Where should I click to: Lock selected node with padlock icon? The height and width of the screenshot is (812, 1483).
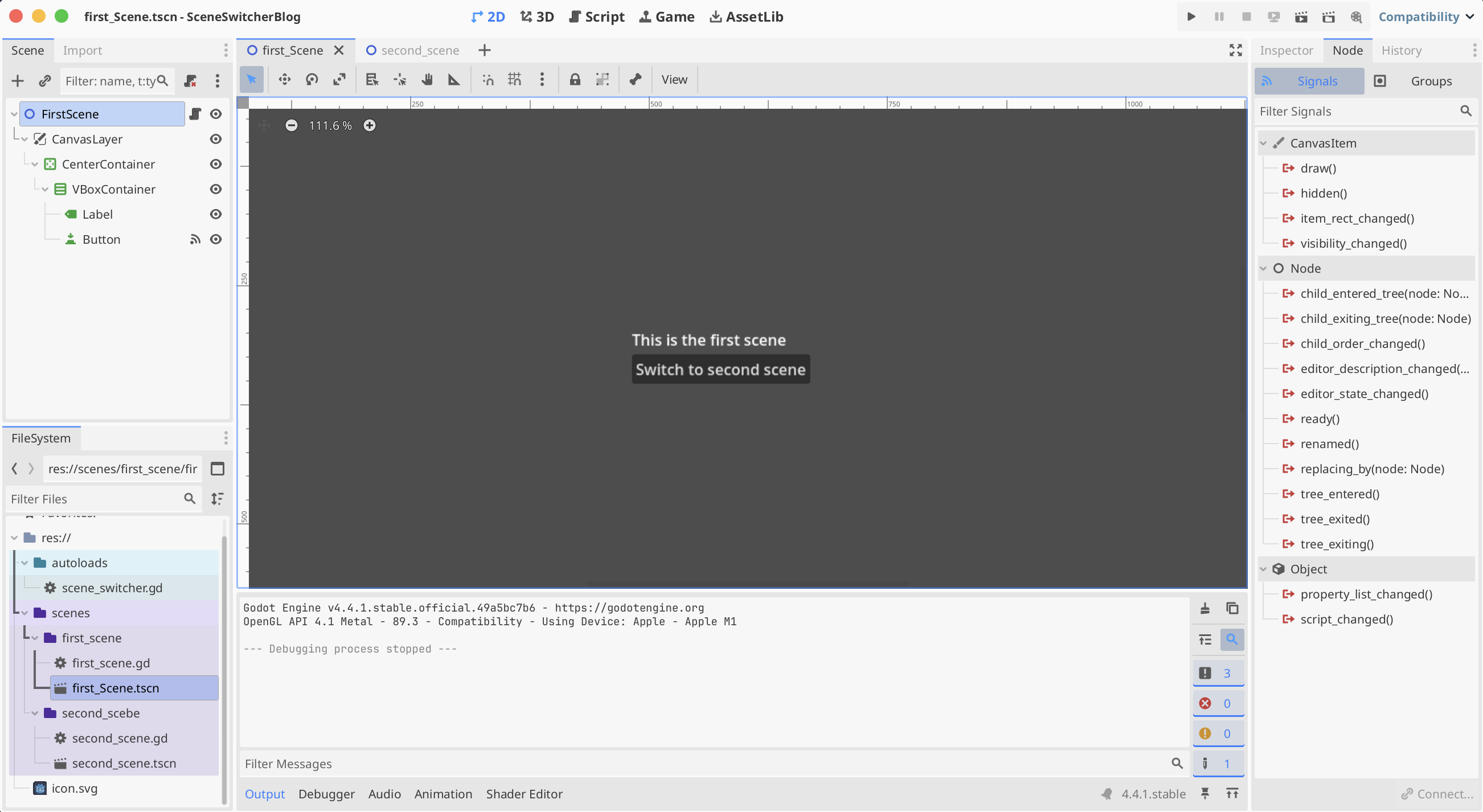pos(575,79)
